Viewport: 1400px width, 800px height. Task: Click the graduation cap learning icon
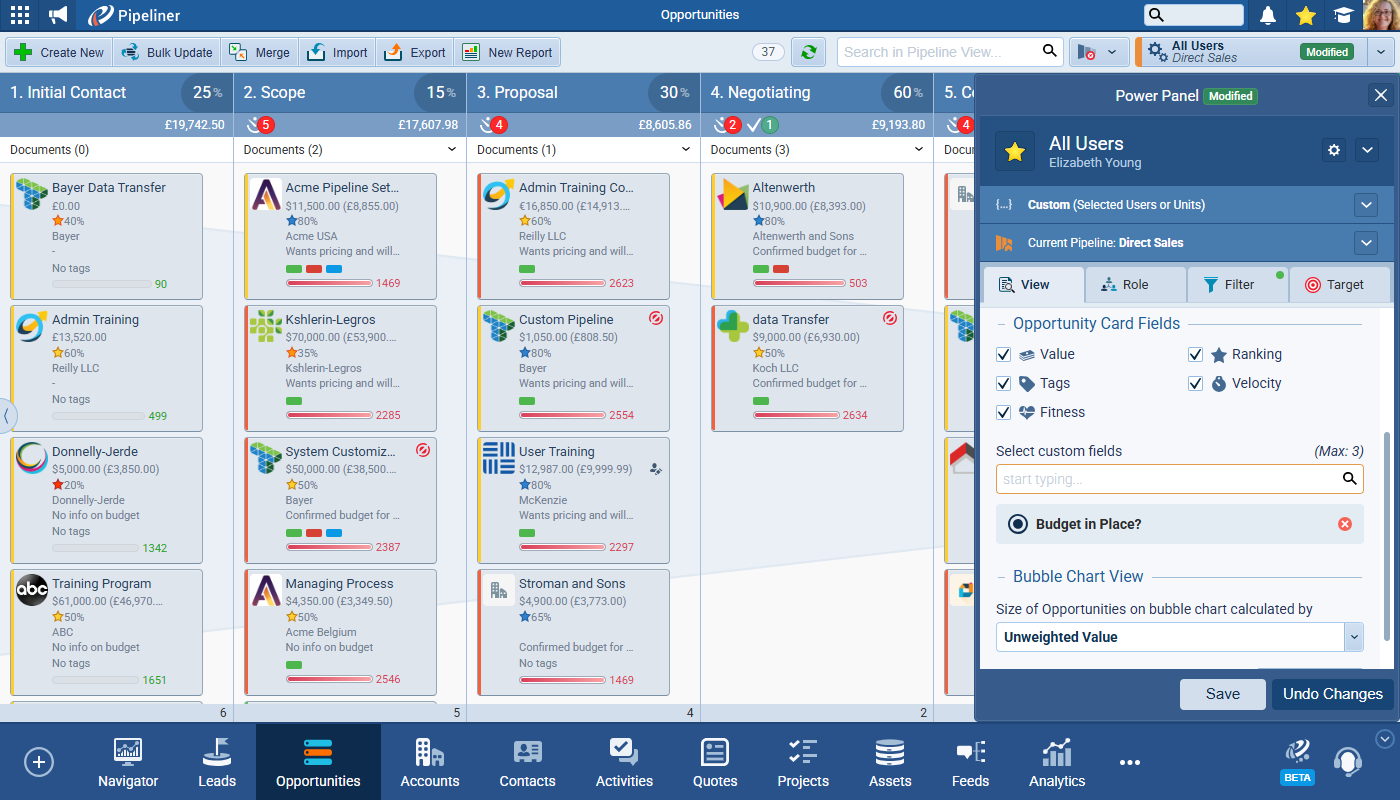click(1342, 15)
